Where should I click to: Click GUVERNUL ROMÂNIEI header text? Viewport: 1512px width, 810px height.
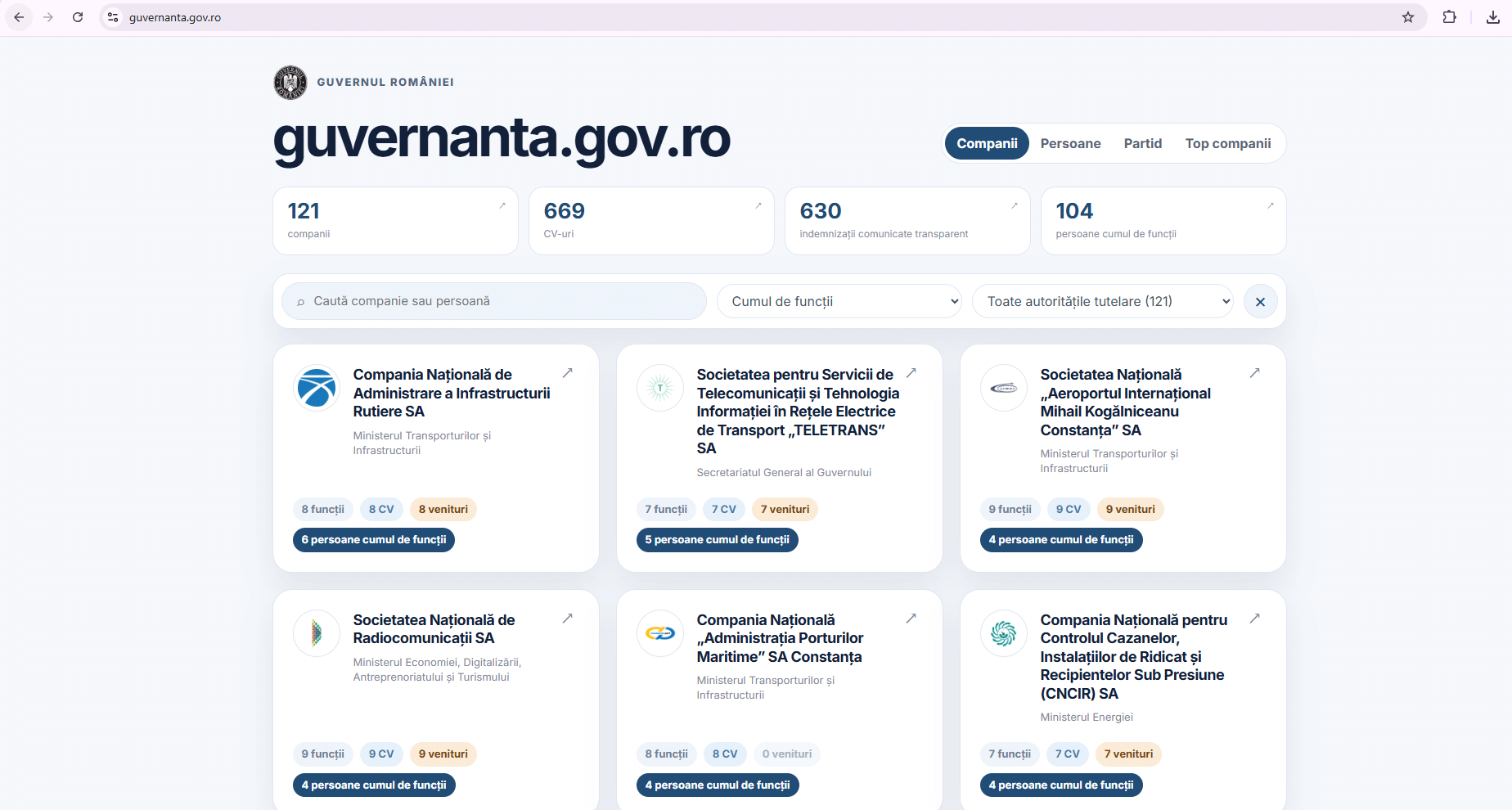click(x=385, y=83)
